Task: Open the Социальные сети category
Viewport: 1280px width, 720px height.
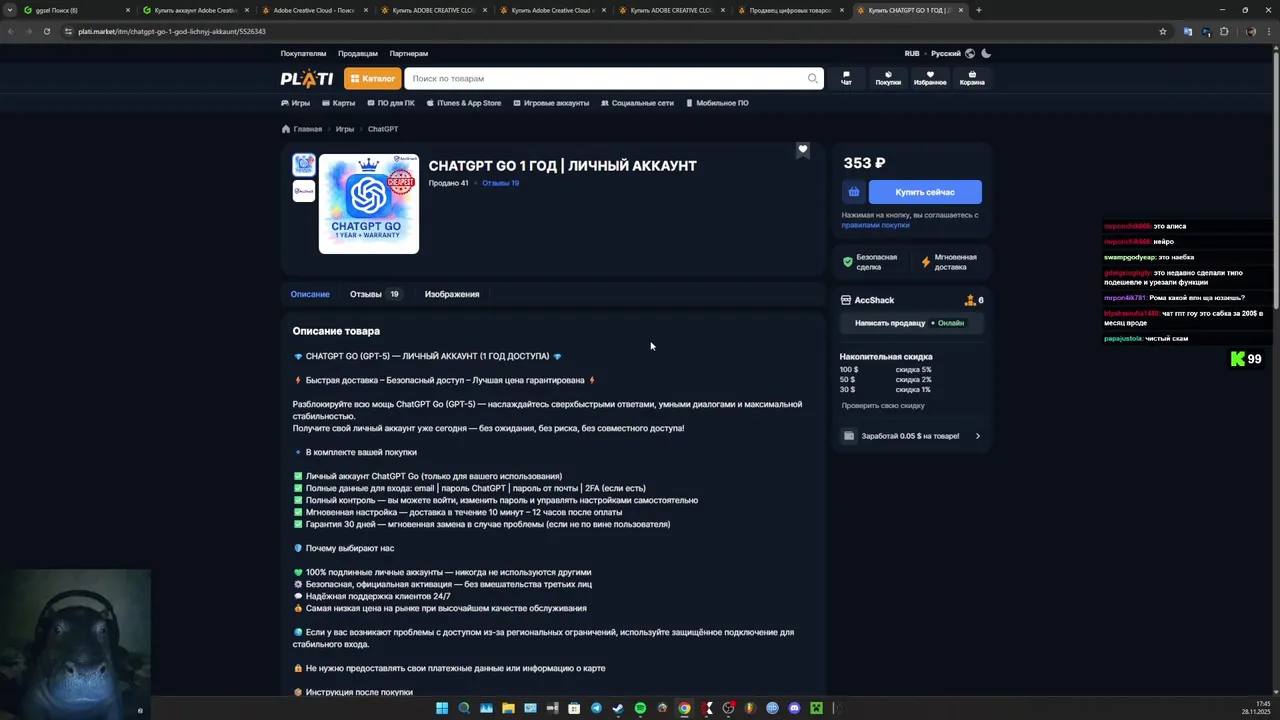Action: 637,103
